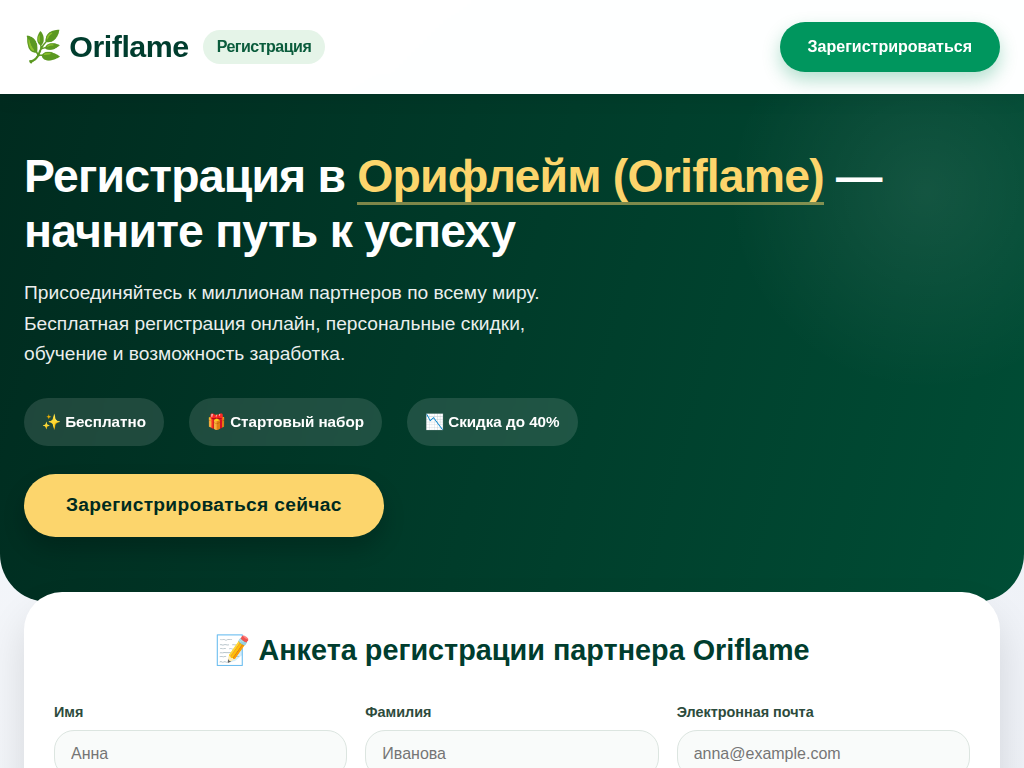The image size is (1024, 768).
Task: Focus the Фамилия input field
Action: (x=512, y=751)
